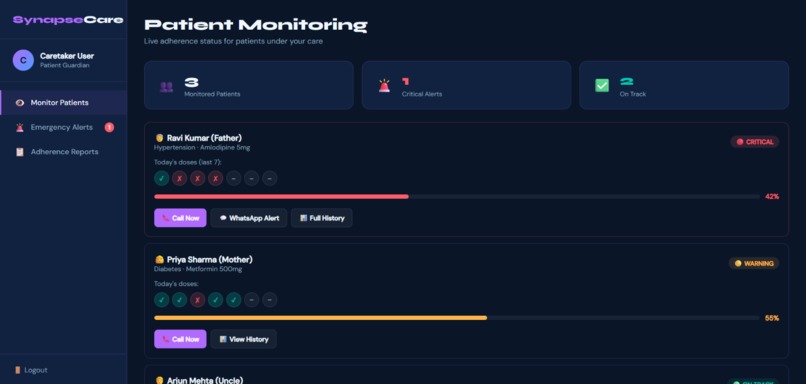This screenshot has width=806, height=384.
Task: Click the siren icon in Critical Alerts card
Action: point(384,86)
